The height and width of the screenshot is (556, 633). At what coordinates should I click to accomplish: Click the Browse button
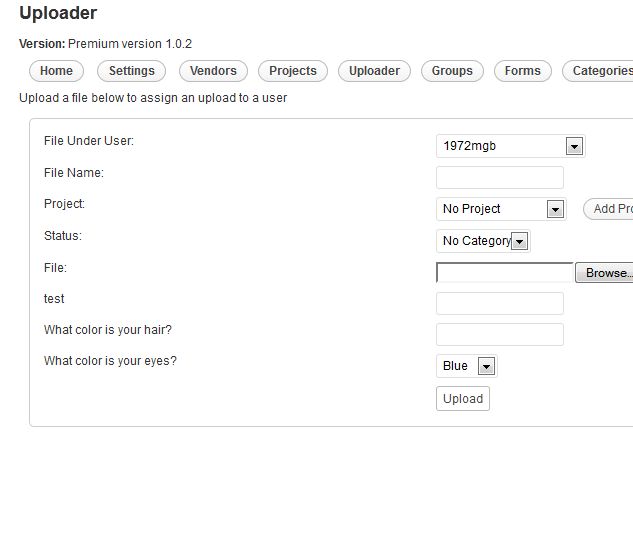(604, 273)
